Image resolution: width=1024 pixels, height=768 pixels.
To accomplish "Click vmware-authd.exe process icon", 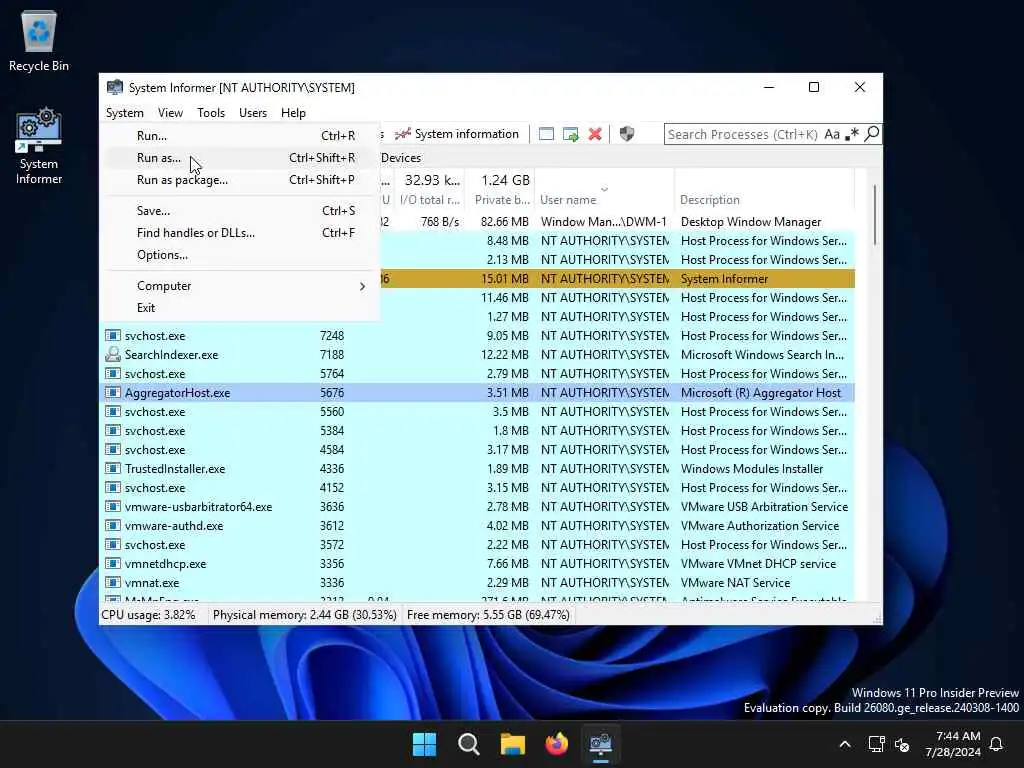I will click(113, 526).
